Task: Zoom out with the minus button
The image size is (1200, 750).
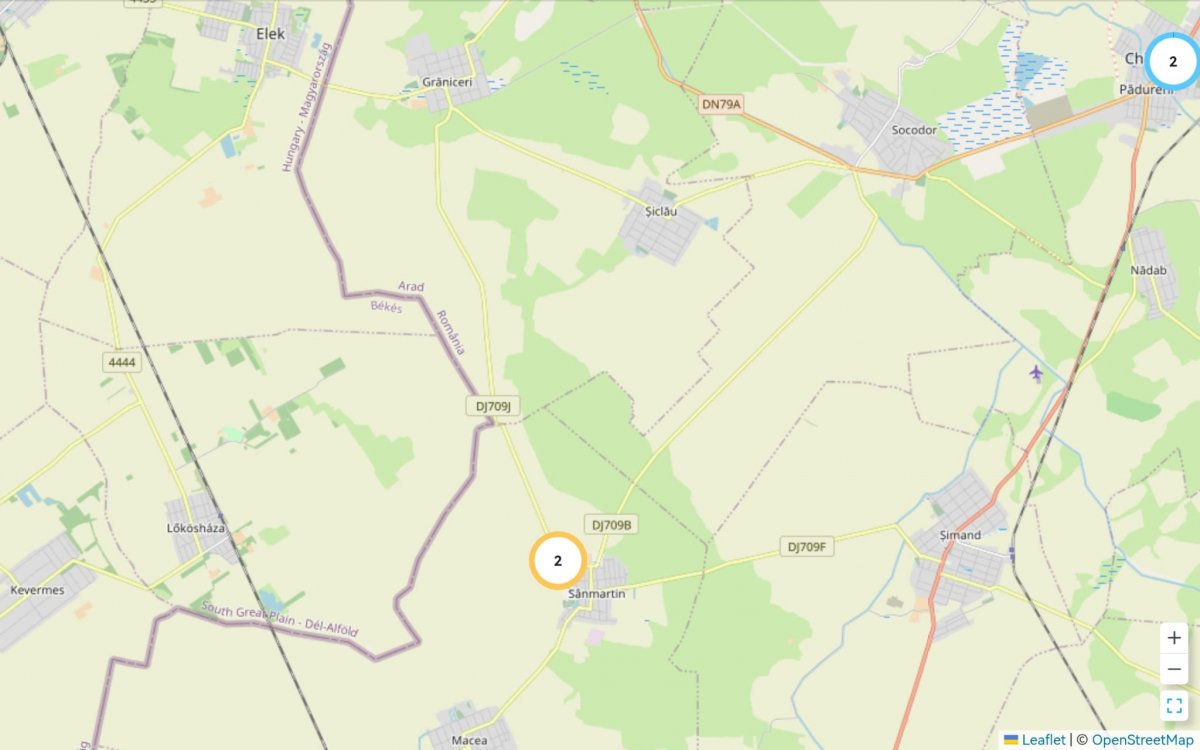Action: (x=1174, y=669)
